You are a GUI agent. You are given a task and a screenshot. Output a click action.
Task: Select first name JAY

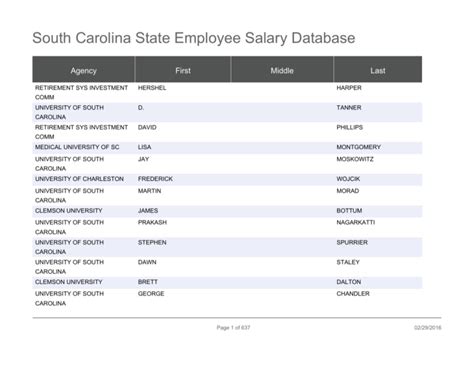point(143,159)
